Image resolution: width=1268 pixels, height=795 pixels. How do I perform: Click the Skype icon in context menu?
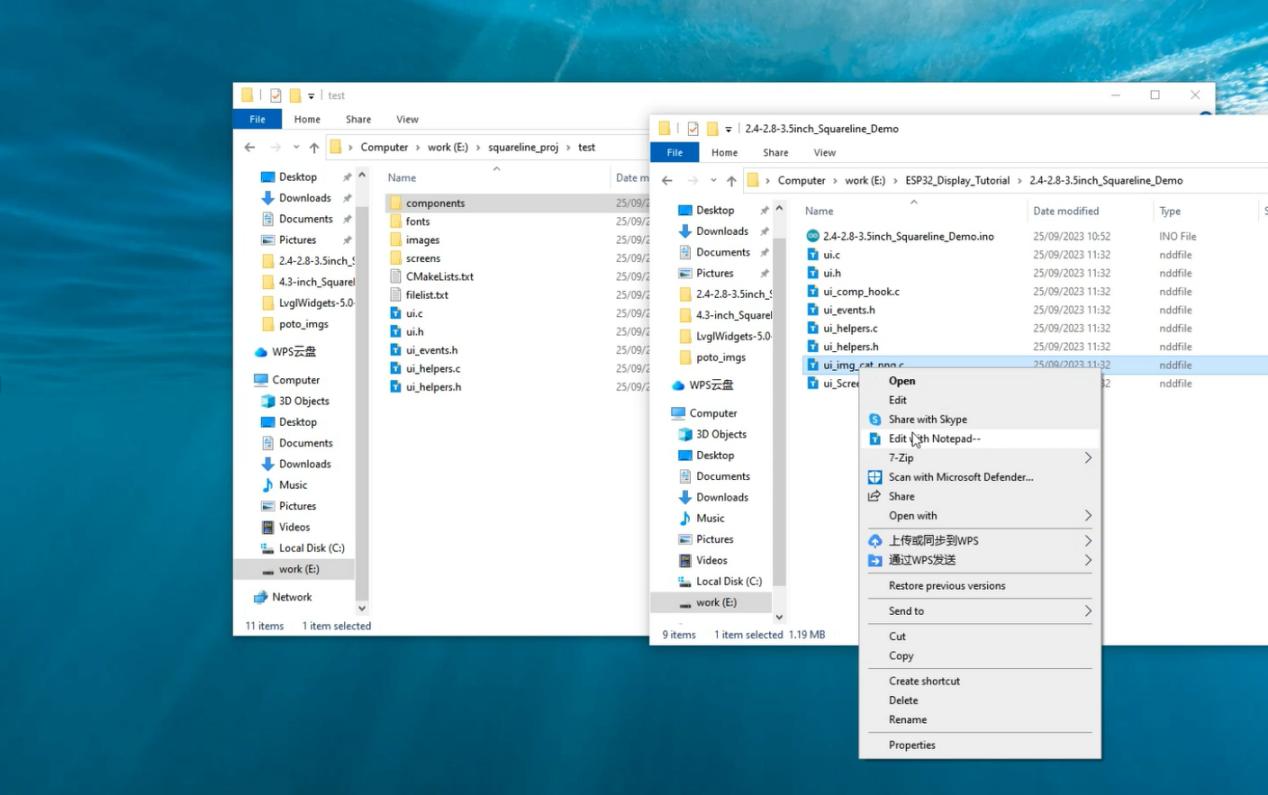[875, 420]
